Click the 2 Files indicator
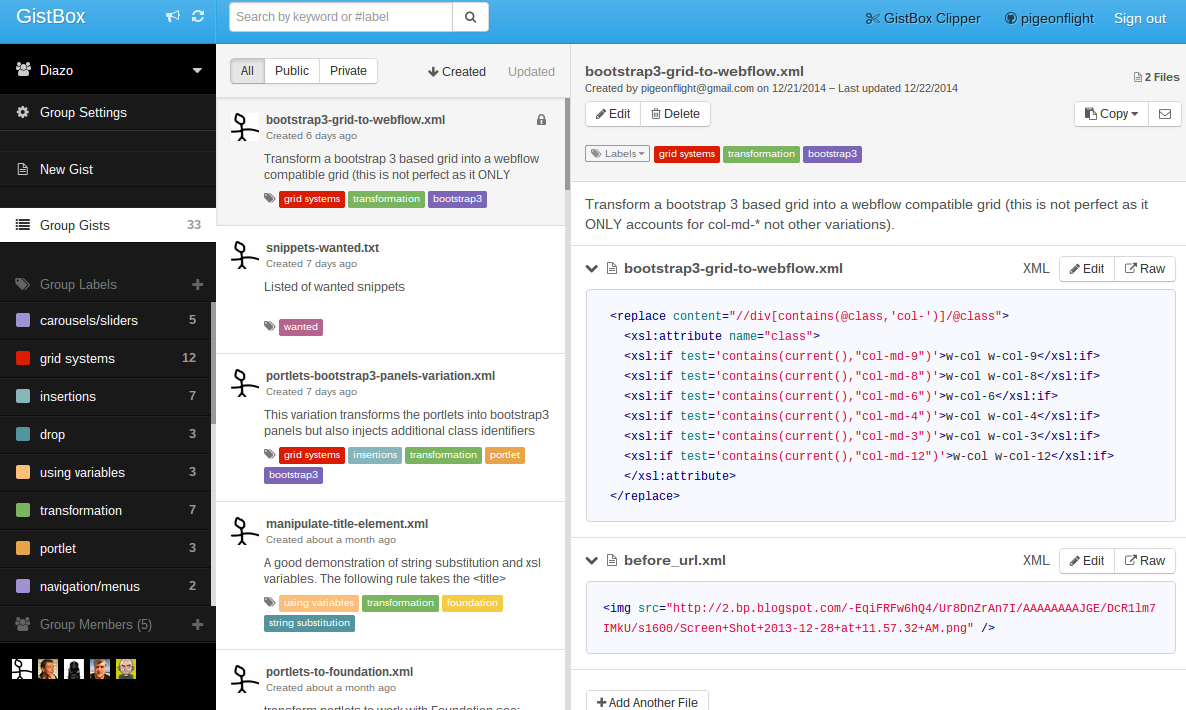1186x710 pixels. (1157, 77)
